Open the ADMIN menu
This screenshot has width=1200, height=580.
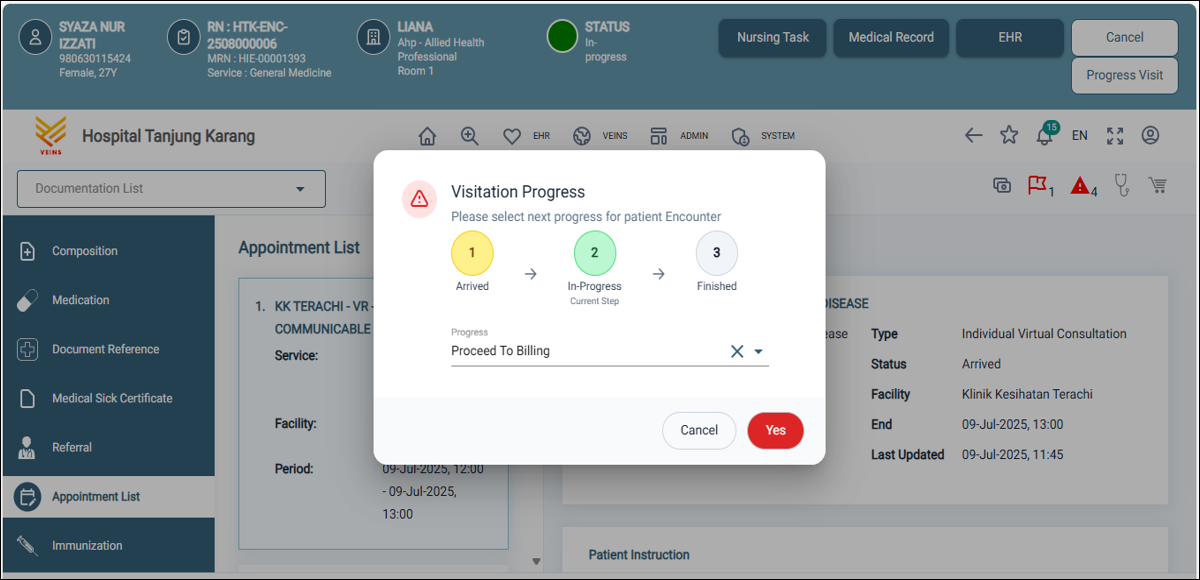(x=679, y=136)
